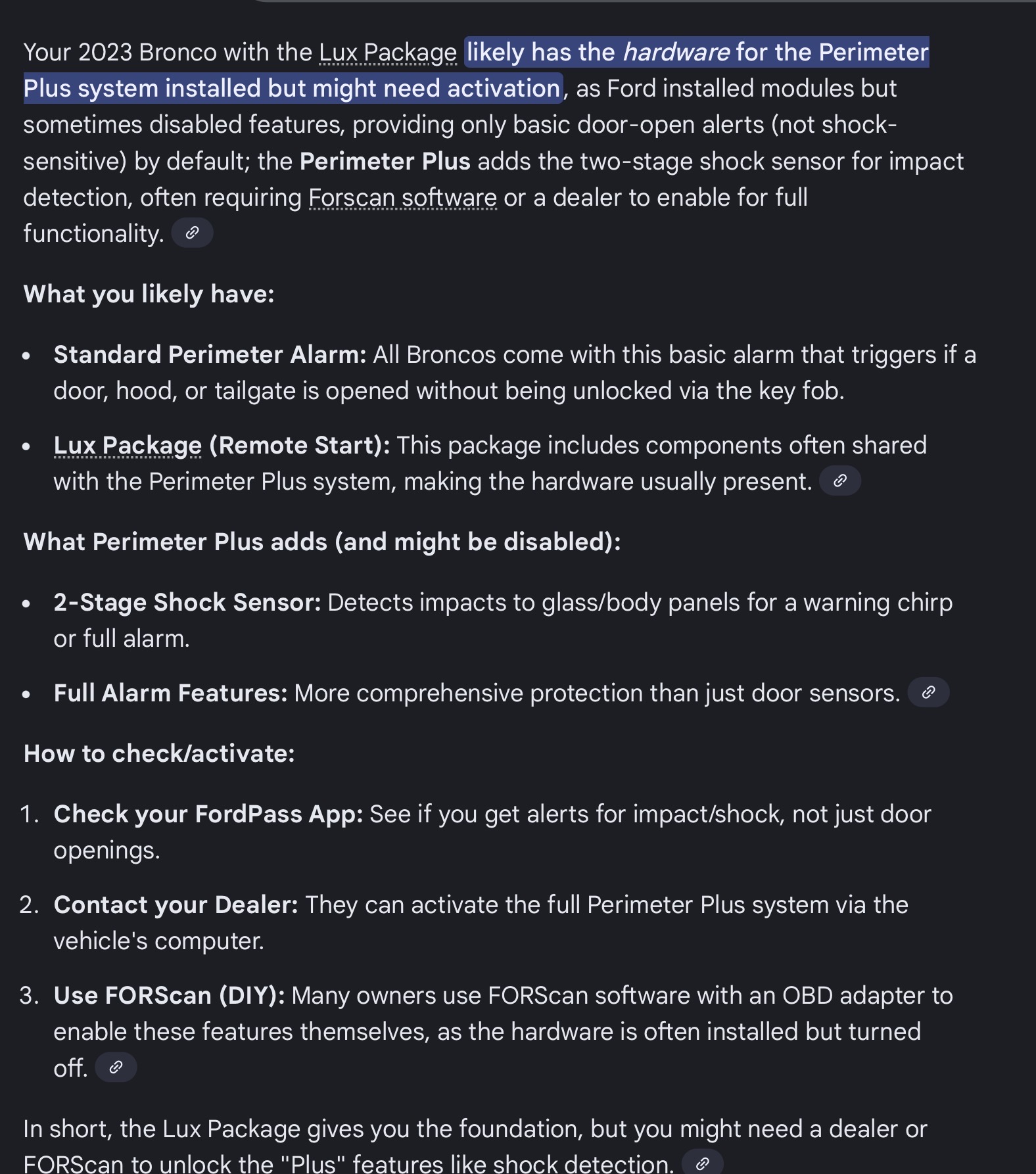Click the "Use FORScan (DIY):" step

coord(169,996)
